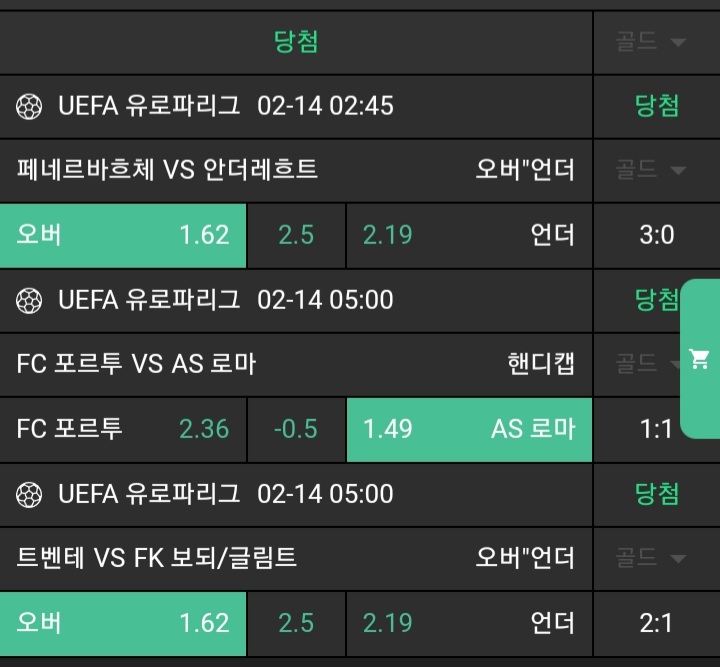This screenshot has width=720, height=667.
Task: Select FC 포르투 2.36 handicap option
Action: click(x=123, y=429)
